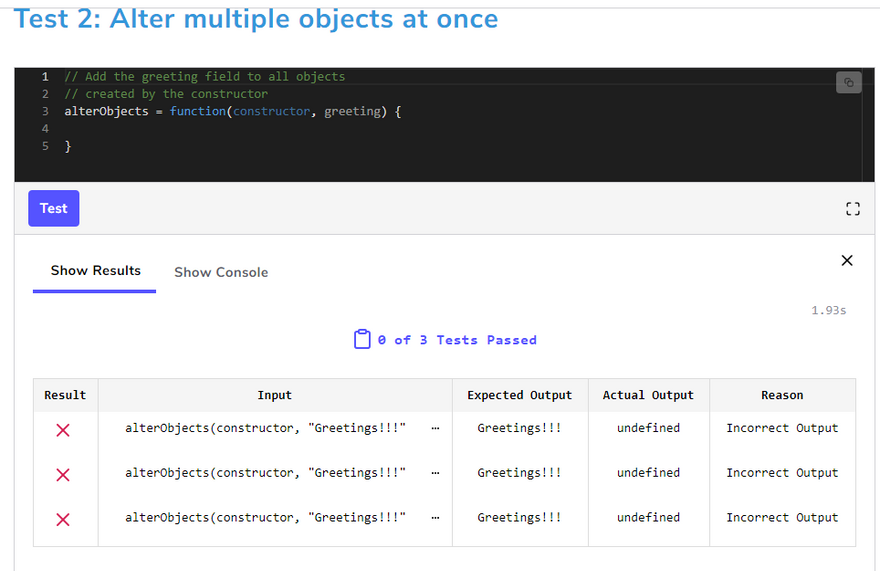Run the code with the Test button

[x=53, y=208]
